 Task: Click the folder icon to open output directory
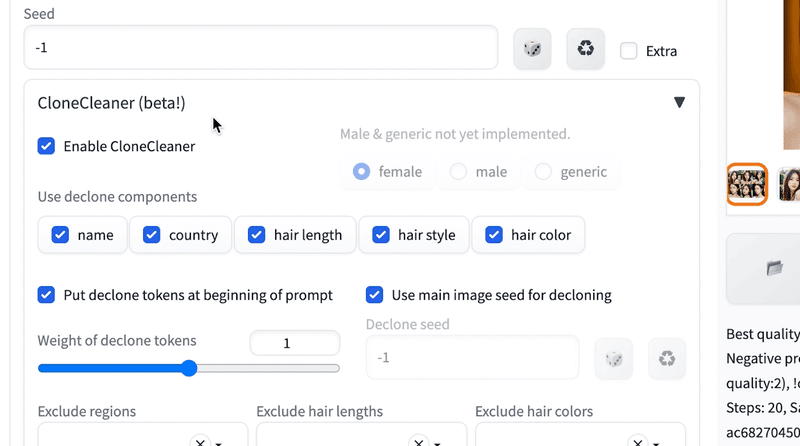774,267
